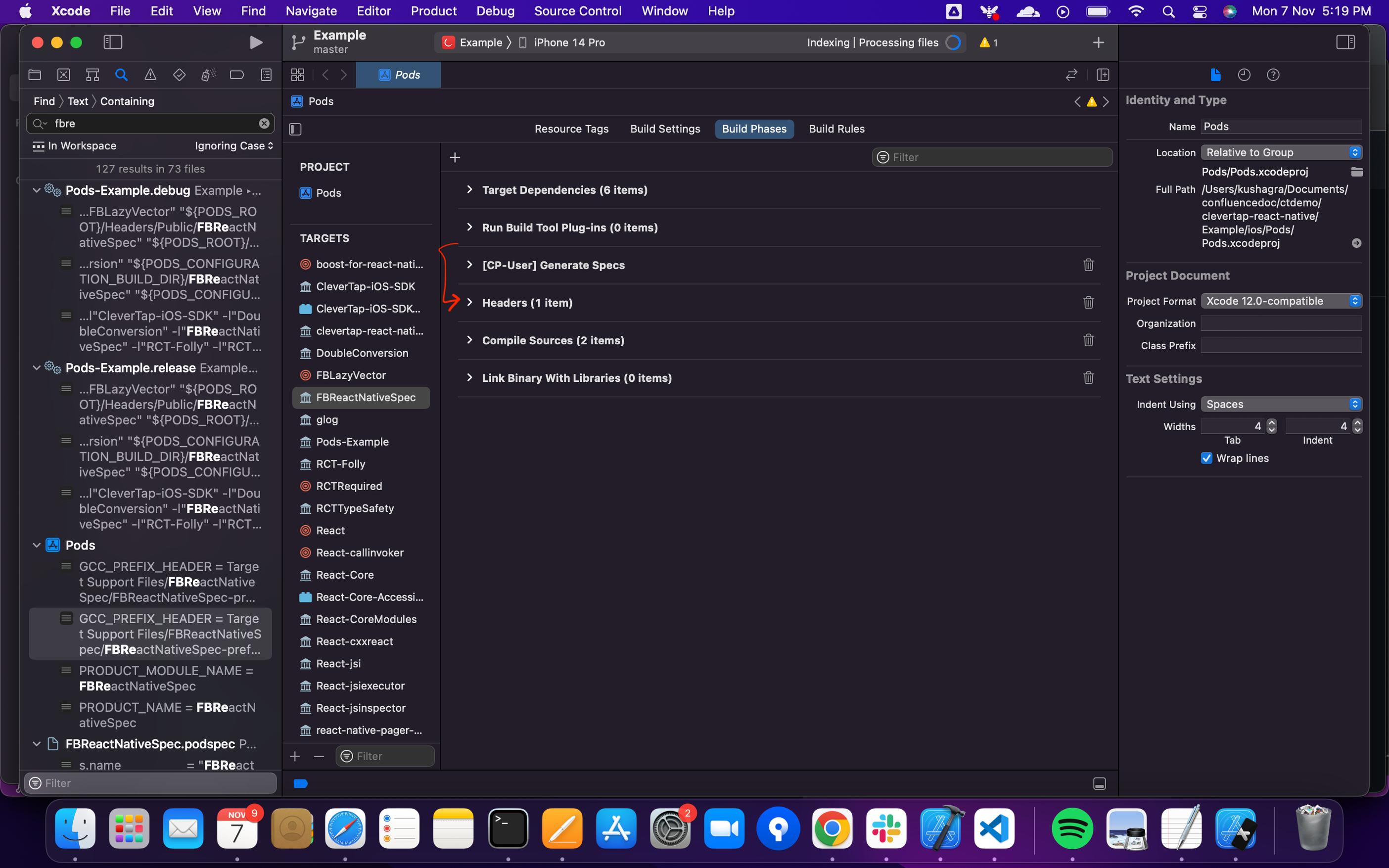
Task: Toggle the Wrap lines checkbox
Action: [x=1206, y=458]
